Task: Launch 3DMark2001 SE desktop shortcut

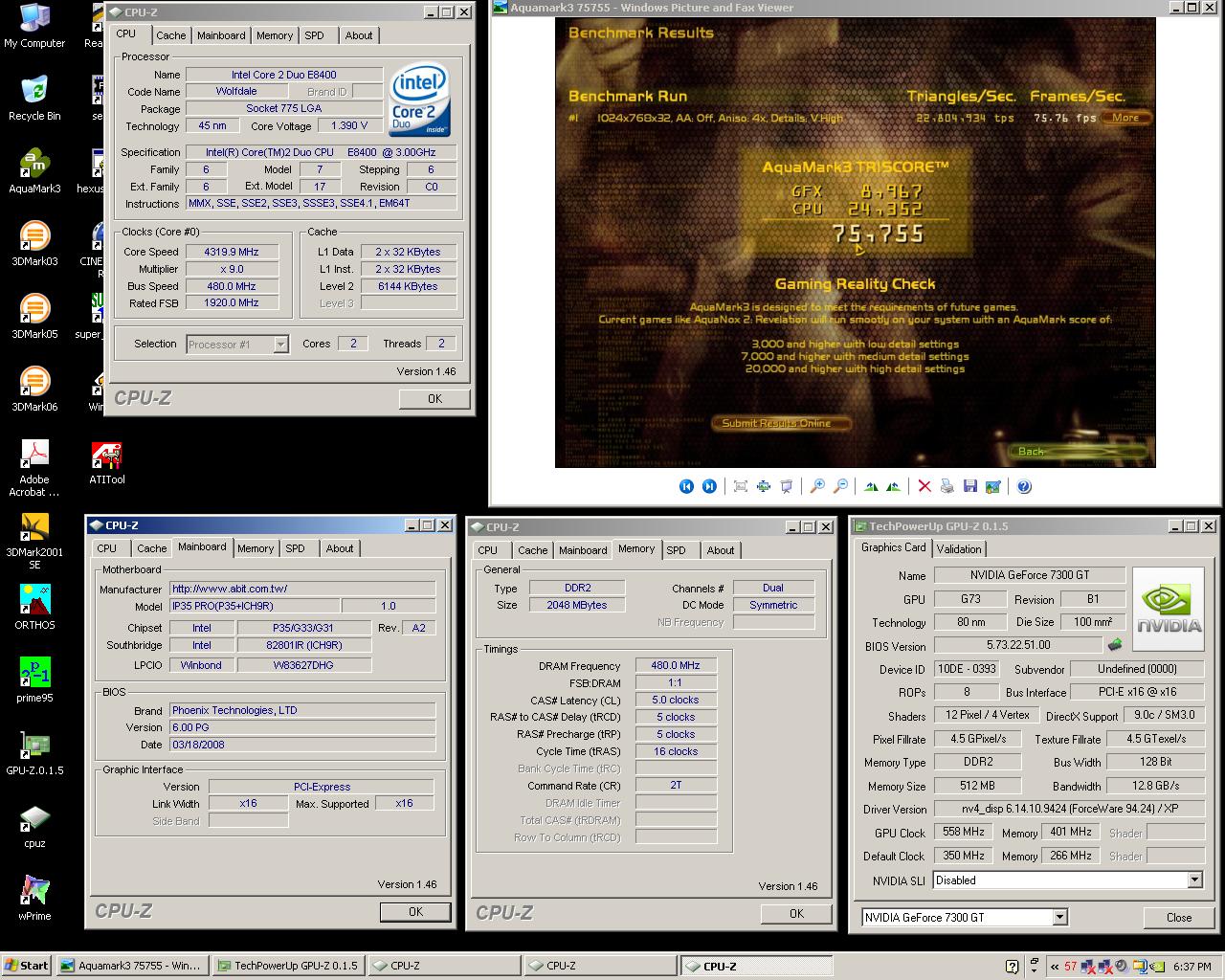Action: point(34,541)
